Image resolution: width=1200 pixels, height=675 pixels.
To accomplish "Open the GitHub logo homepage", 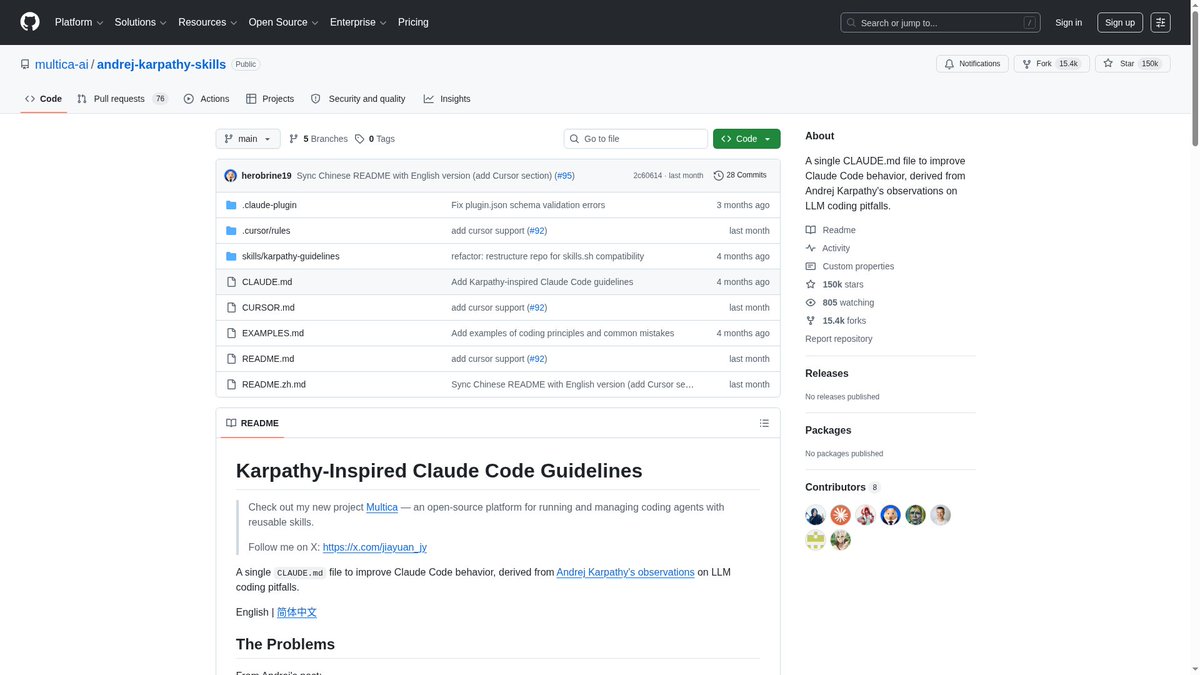I will coord(30,22).
